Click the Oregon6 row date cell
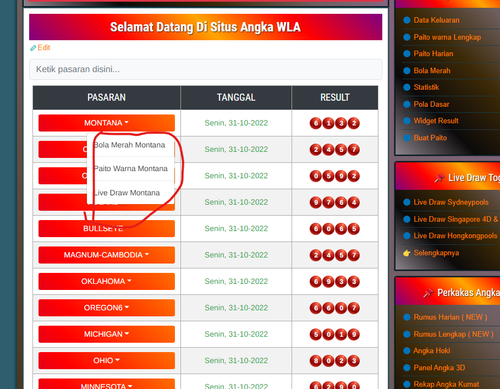 236,308
